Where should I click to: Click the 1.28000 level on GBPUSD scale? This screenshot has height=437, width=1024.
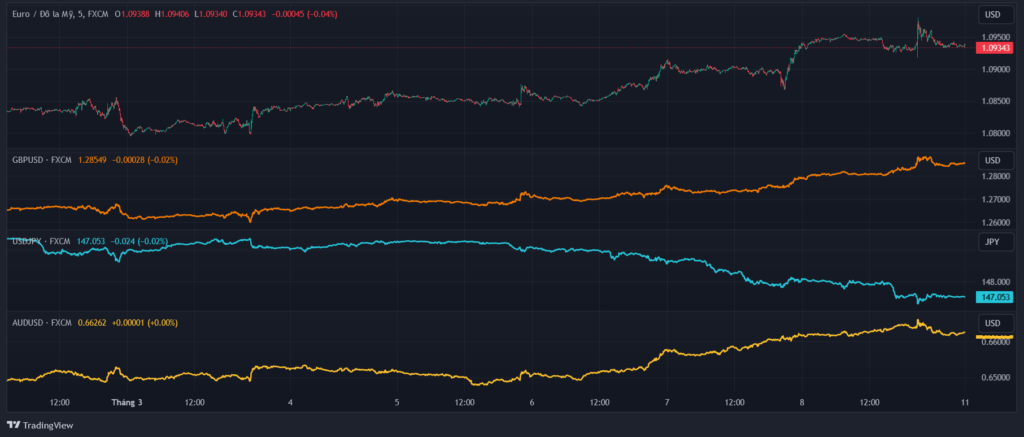point(995,177)
